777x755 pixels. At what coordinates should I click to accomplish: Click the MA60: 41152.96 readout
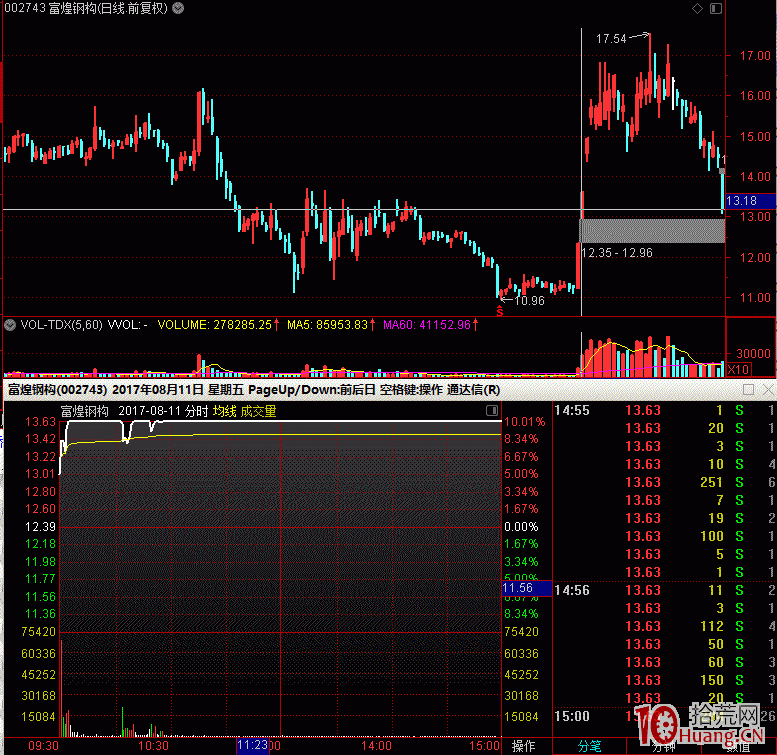point(427,325)
